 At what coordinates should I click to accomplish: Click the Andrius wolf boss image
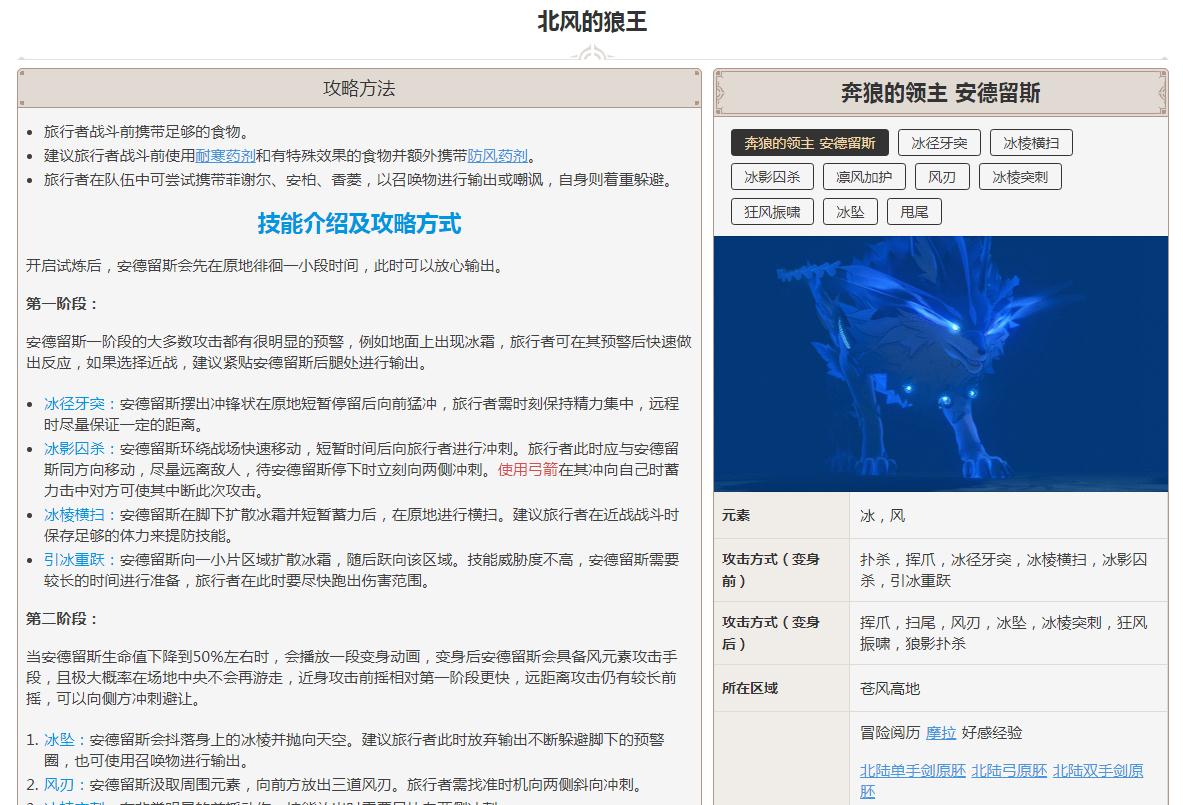[941, 364]
